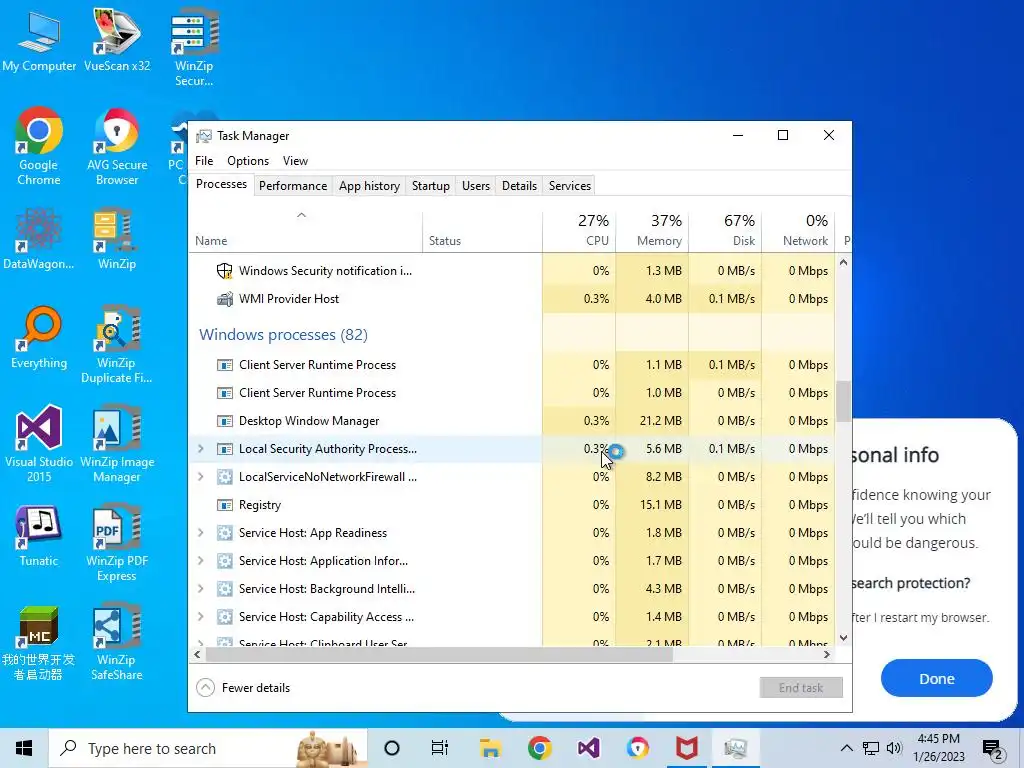Click the Google Chrome desktop shortcut

coord(39,147)
